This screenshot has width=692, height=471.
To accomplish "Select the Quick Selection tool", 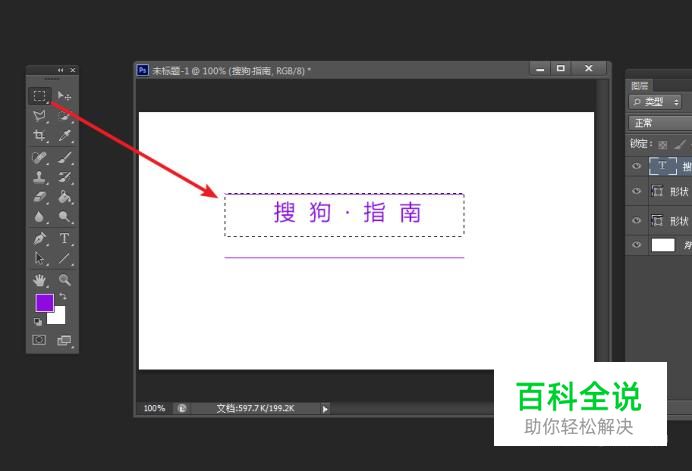I will coord(64,116).
